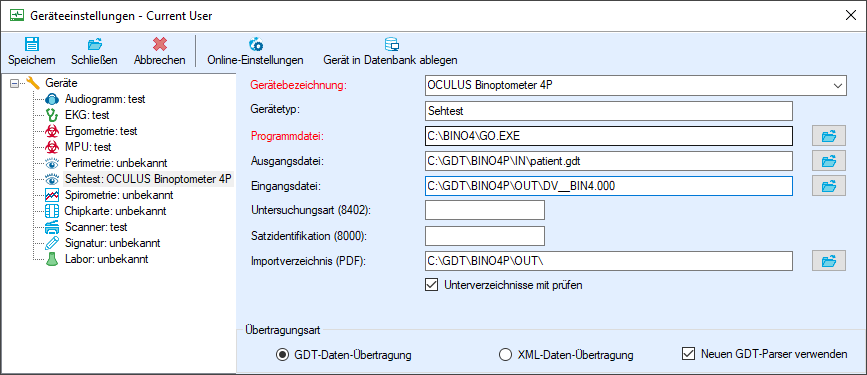867x375 pixels.
Task: Browse for the Ausgangsdatei with folder icon
Action: click(828, 161)
